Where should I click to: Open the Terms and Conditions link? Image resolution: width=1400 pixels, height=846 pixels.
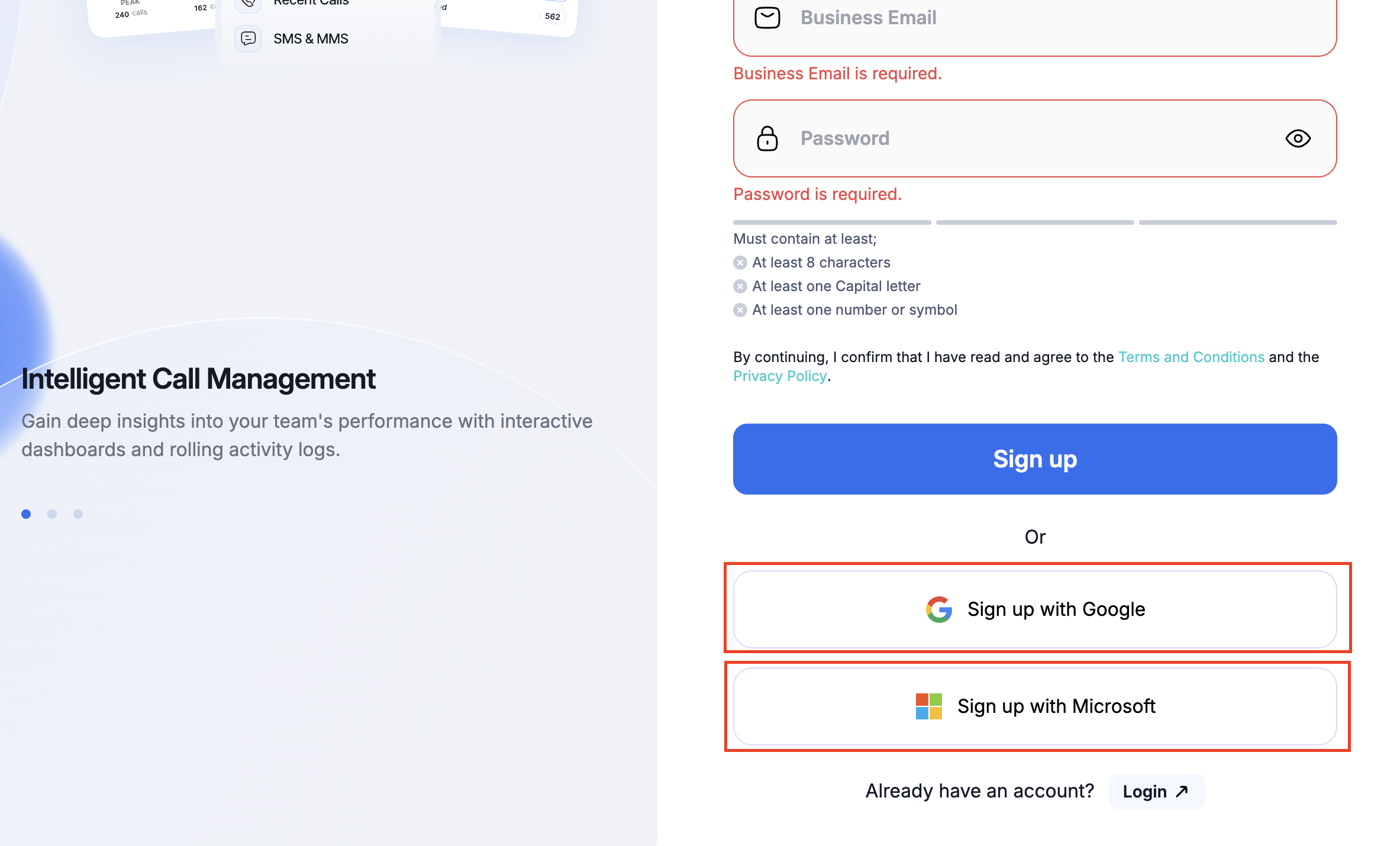(x=1191, y=357)
